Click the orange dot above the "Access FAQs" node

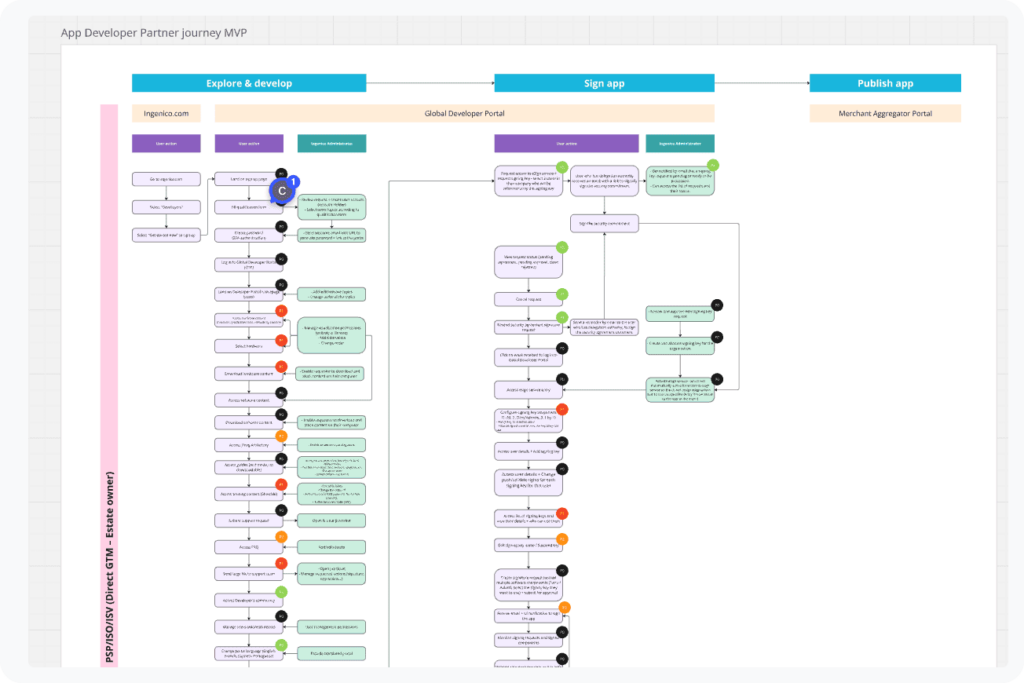281,537
